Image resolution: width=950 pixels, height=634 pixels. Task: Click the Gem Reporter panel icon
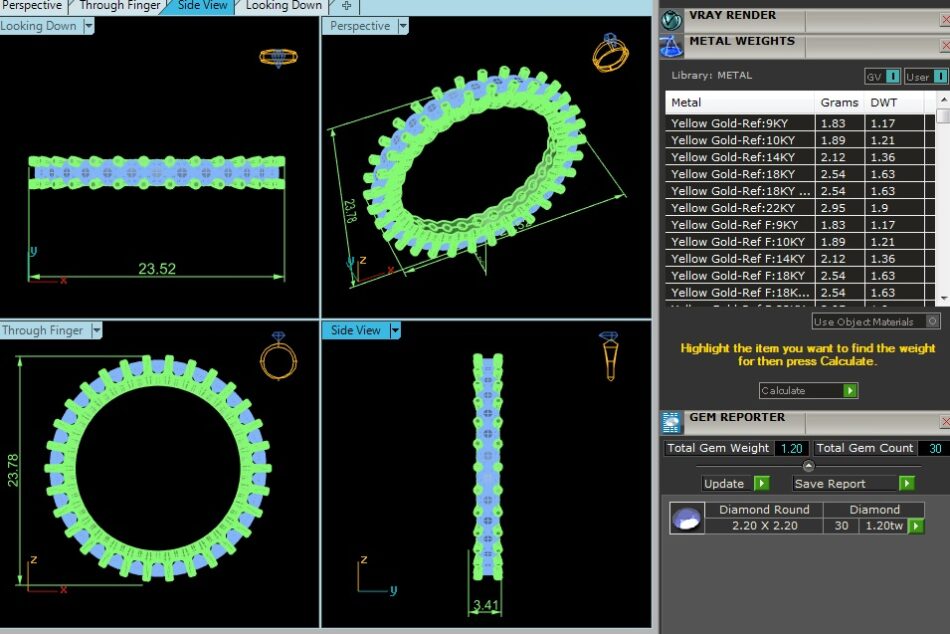tap(671, 422)
